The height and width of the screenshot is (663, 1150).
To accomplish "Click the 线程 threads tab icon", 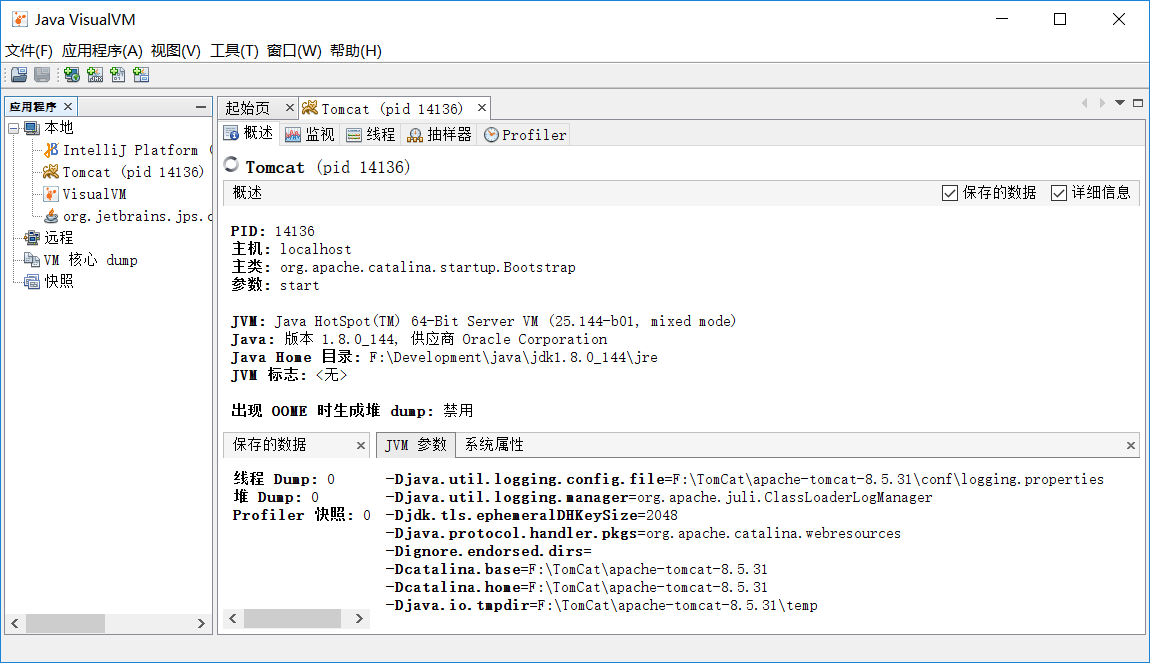I will pyautogui.click(x=354, y=134).
